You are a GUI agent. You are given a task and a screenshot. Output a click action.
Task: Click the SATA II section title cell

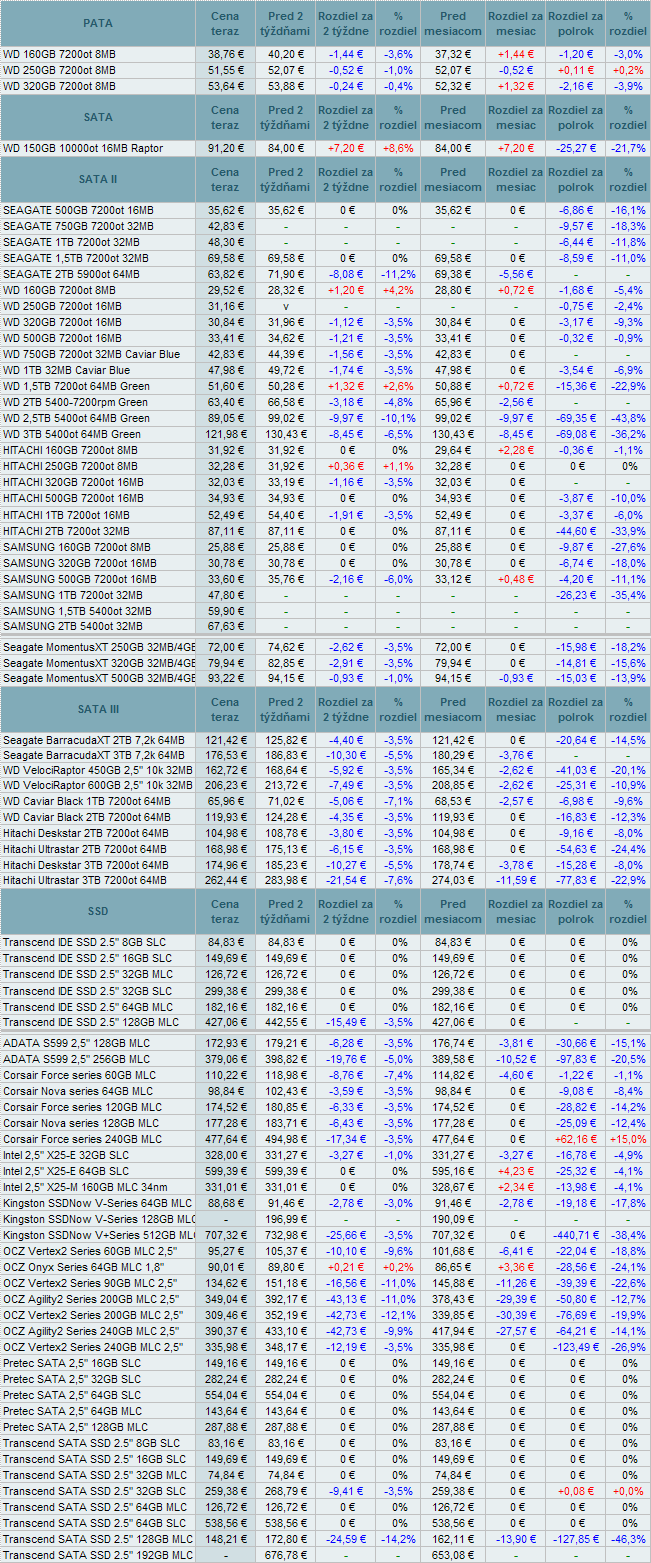(x=98, y=179)
